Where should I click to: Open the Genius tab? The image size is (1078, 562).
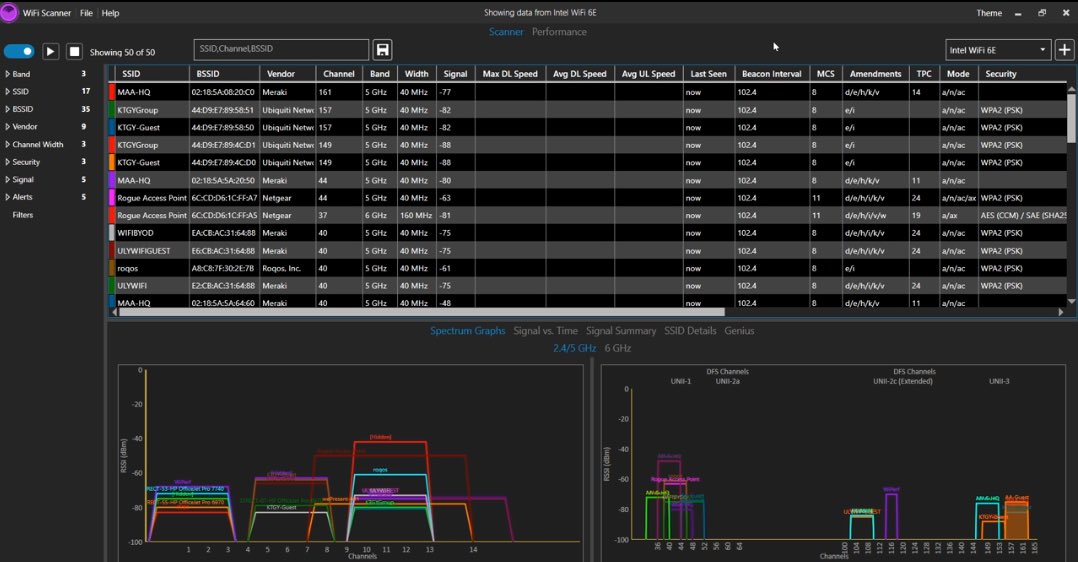point(739,331)
